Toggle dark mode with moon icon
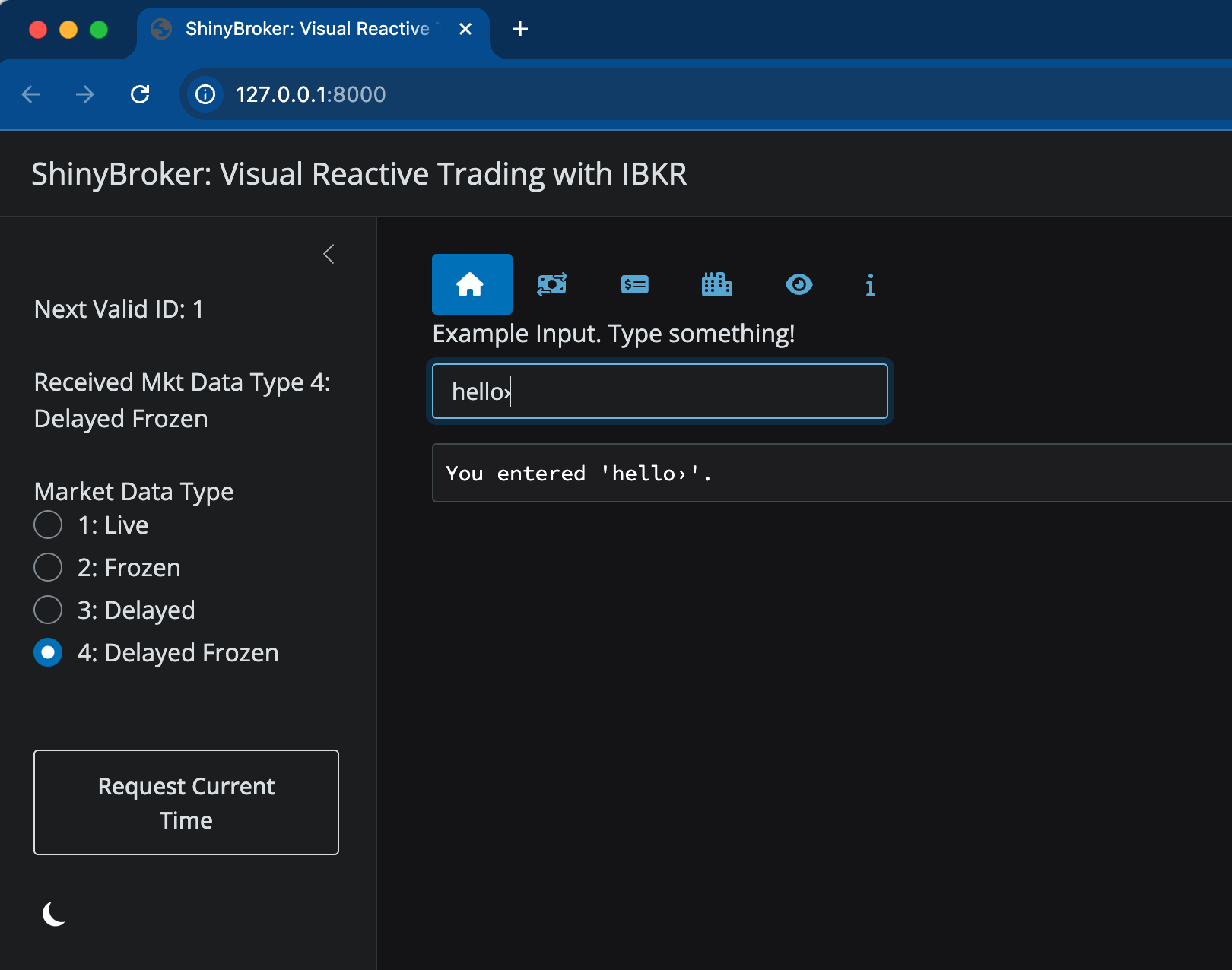This screenshot has width=1232, height=970. tap(54, 914)
